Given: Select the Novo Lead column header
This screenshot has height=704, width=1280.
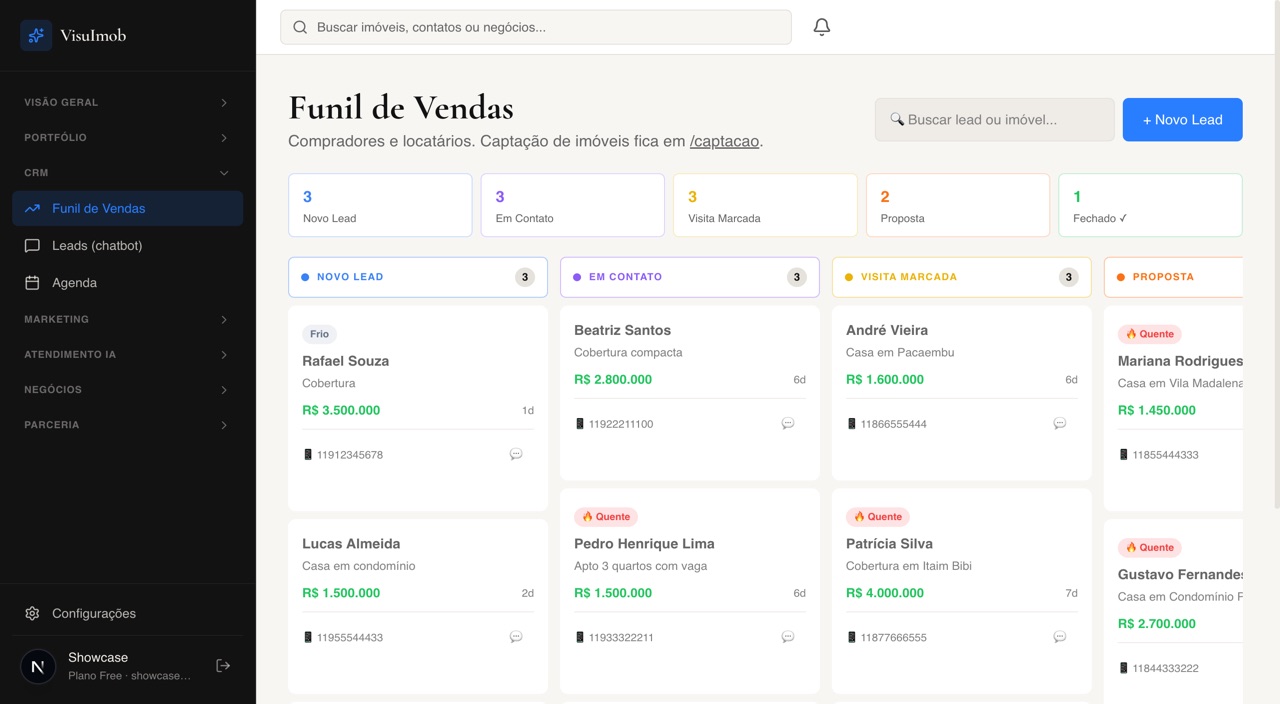Looking at the screenshot, I should pyautogui.click(x=418, y=277).
